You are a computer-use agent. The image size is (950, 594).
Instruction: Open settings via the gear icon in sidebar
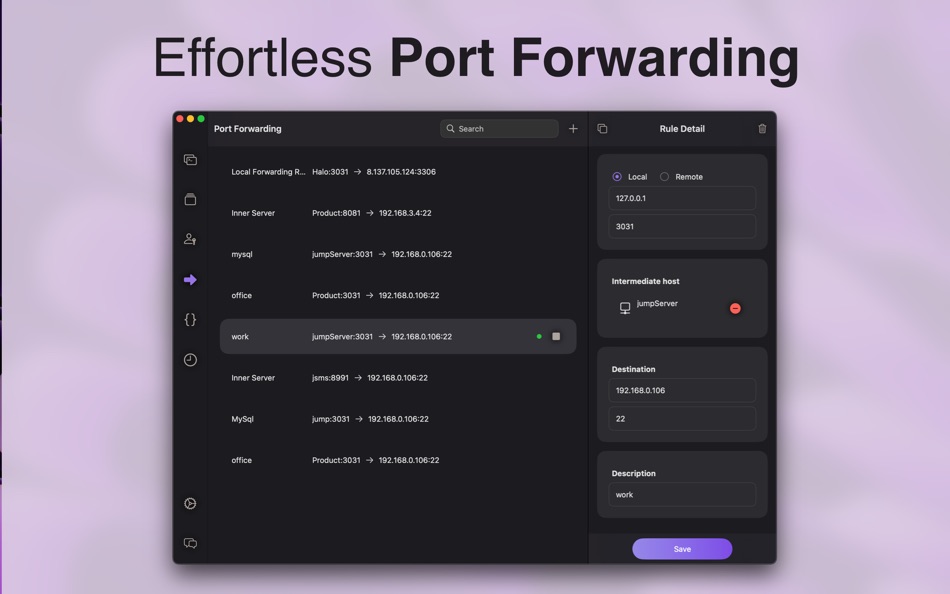[x=190, y=503]
